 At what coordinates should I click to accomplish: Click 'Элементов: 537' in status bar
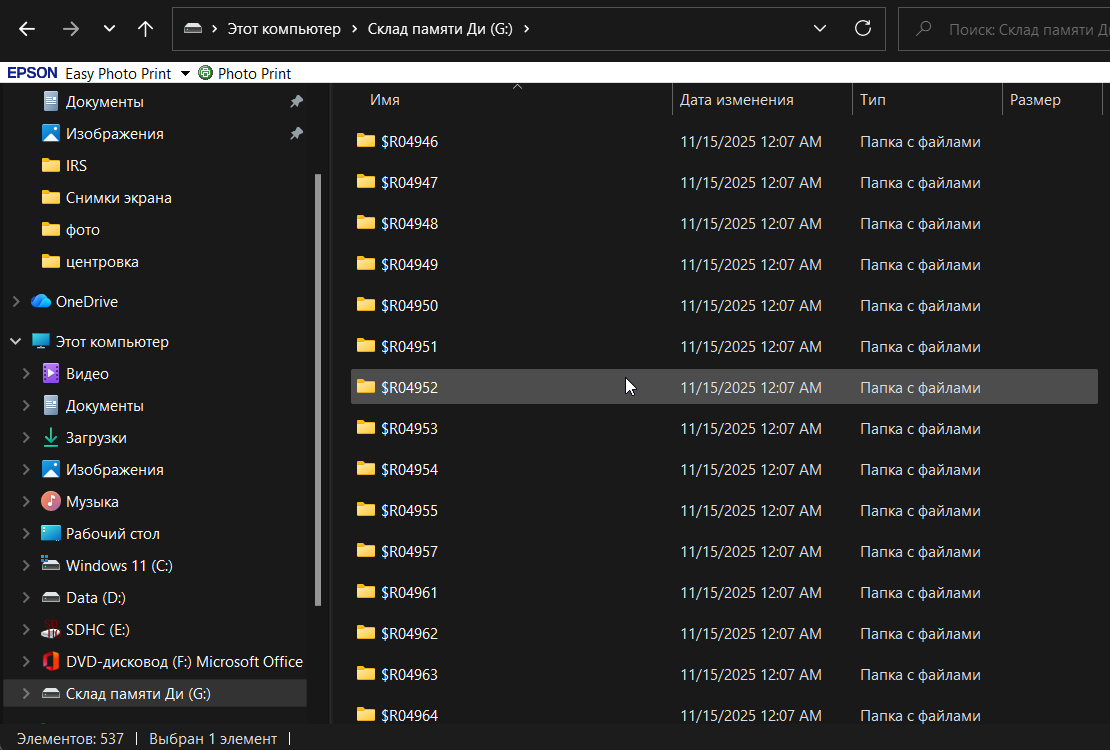pyautogui.click(x=70, y=739)
